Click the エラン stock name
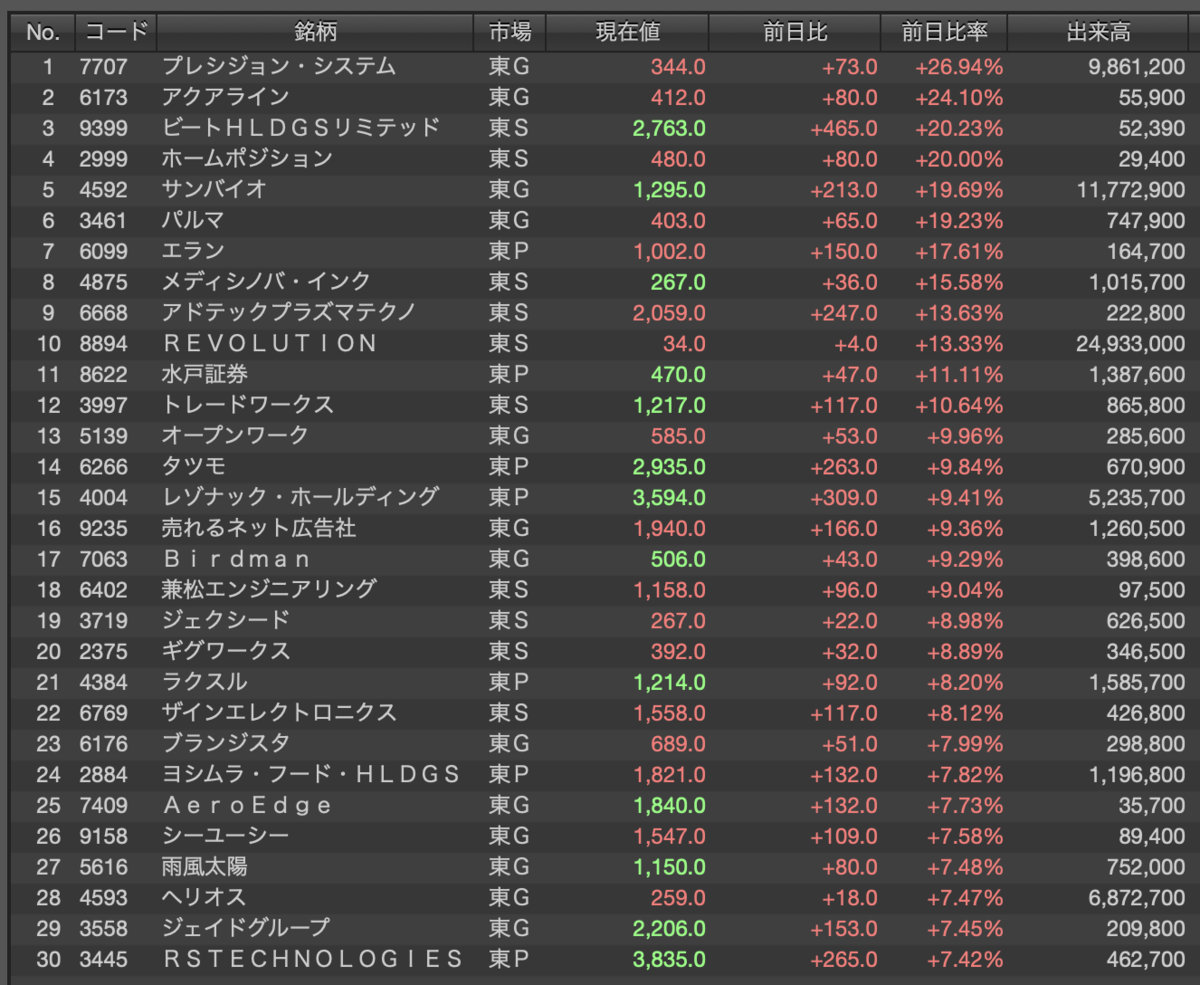Viewport: 1200px width, 985px height. 193,251
